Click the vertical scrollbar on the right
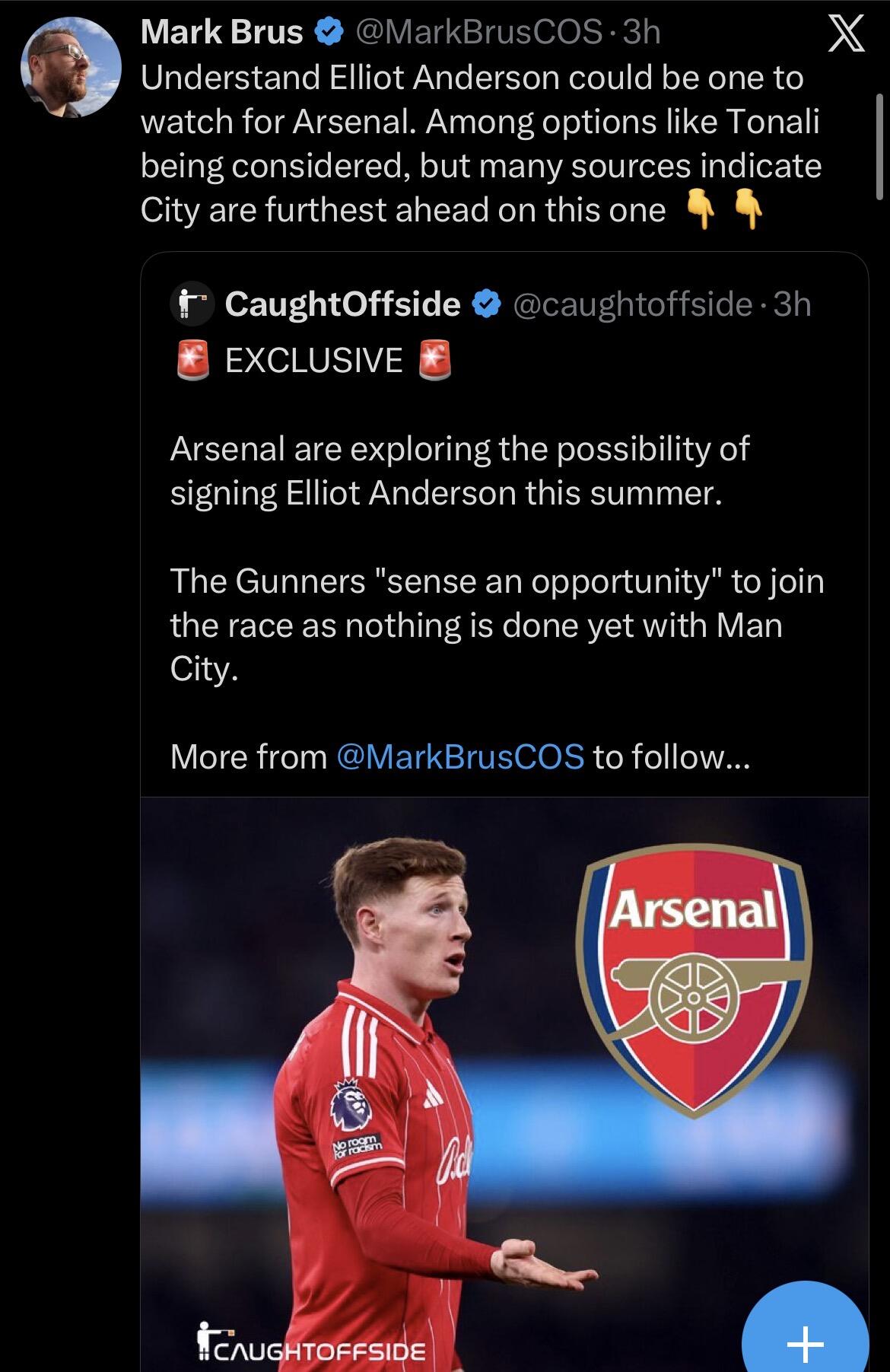Screen dimensions: 890x1372 [x=879, y=145]
